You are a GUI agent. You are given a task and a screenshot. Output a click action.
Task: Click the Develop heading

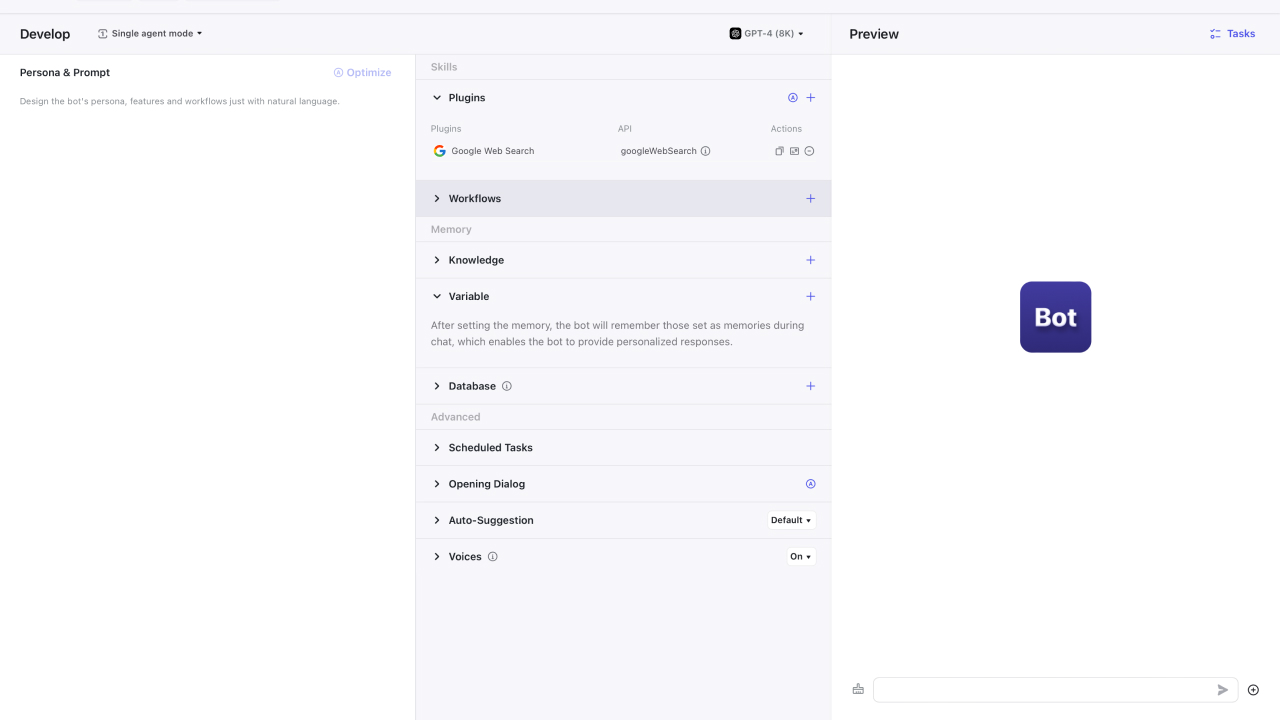[x=45, y=34]
